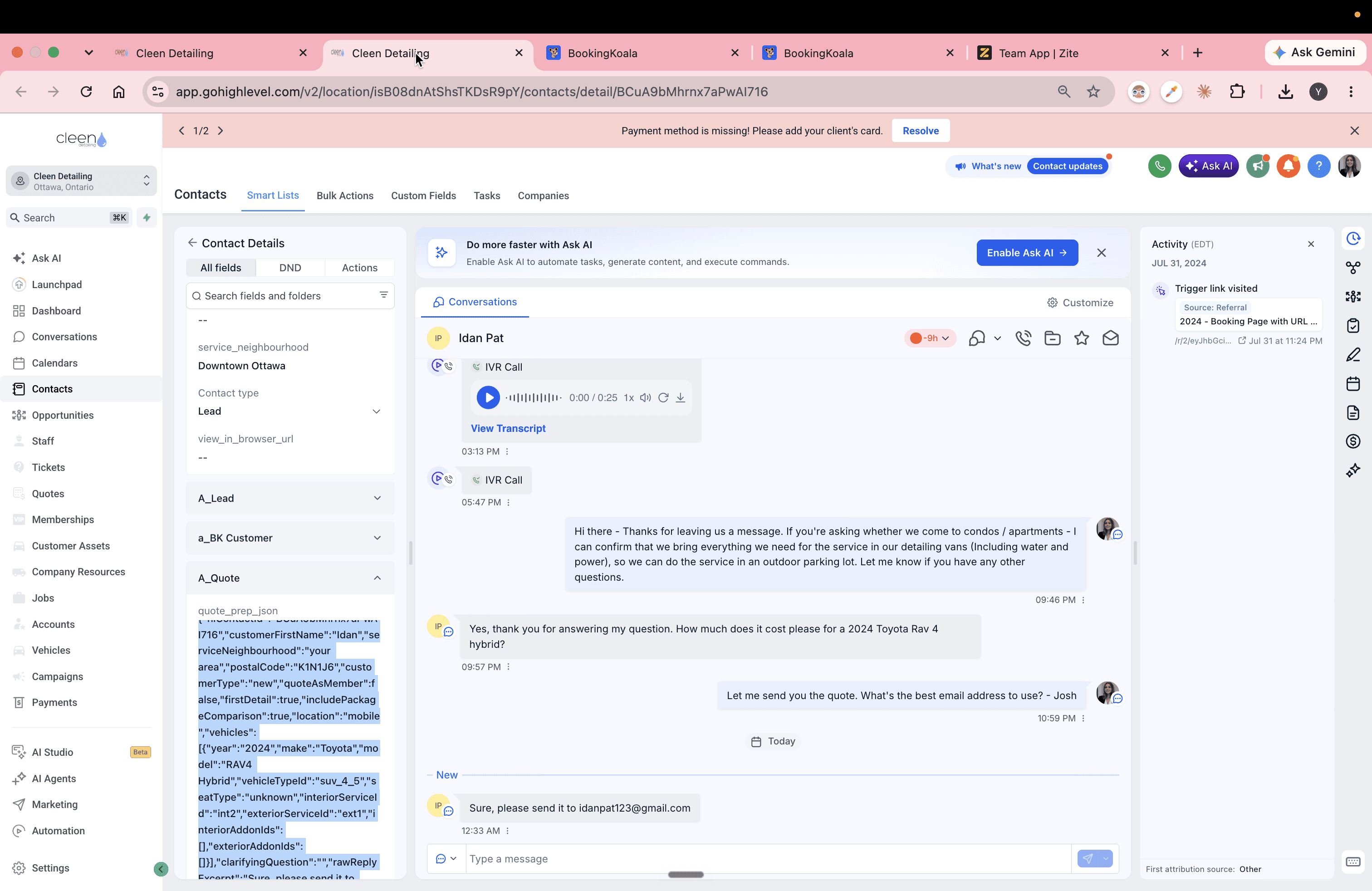Image resolution: width=1372 pixels, height=891 pixels.
Task: Open the purple Ask AI button
Action: tap(1208, 166)
